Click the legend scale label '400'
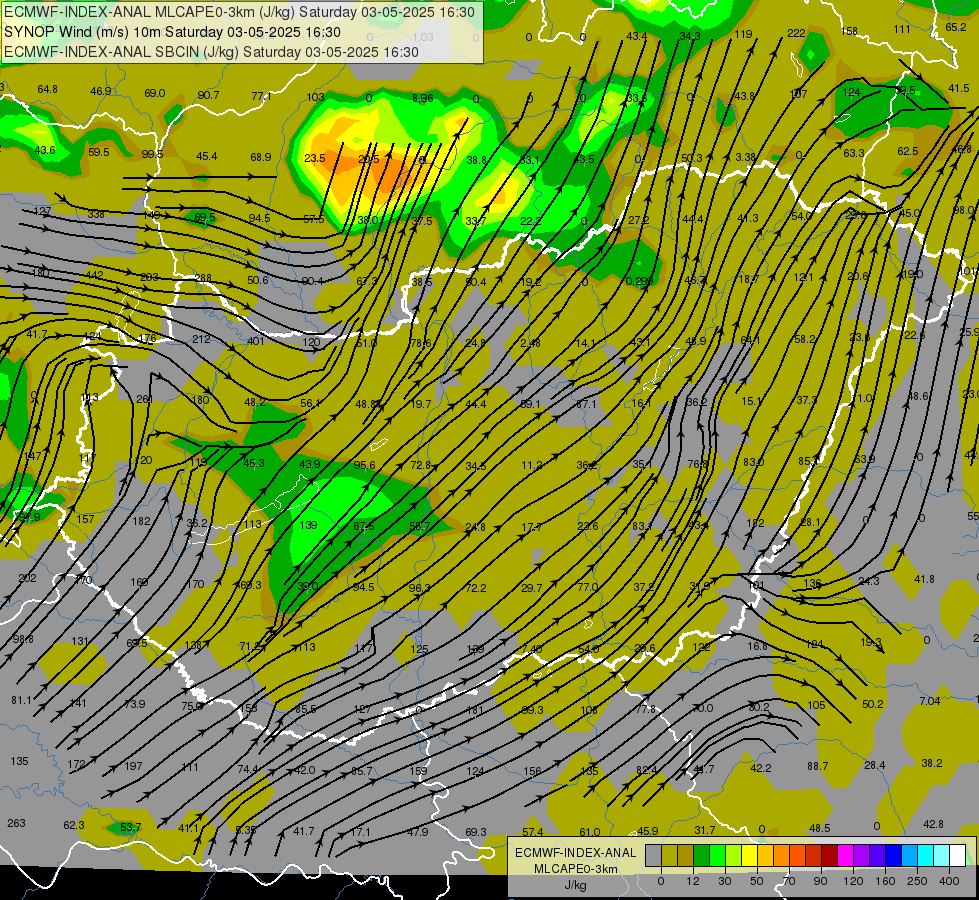Screen dimensions: 979x900 point(949,881)
